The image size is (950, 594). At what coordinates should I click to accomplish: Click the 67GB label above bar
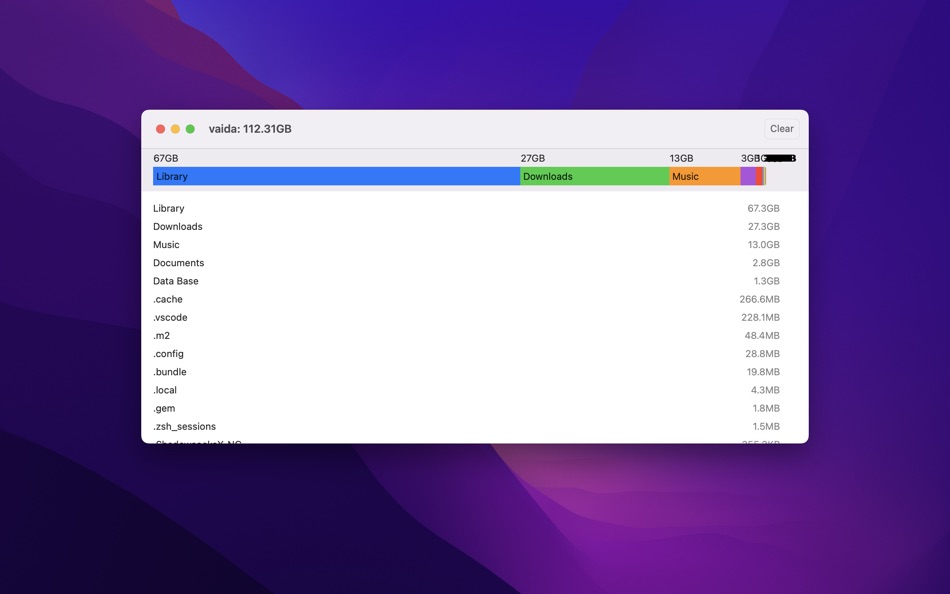(165, 158)
